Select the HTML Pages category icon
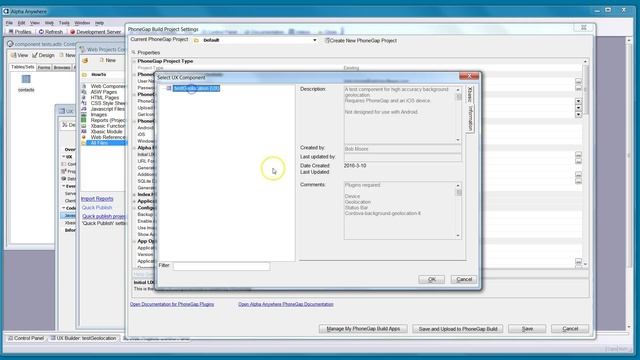The height and width of the screenshot is (360, 640). 84,98
